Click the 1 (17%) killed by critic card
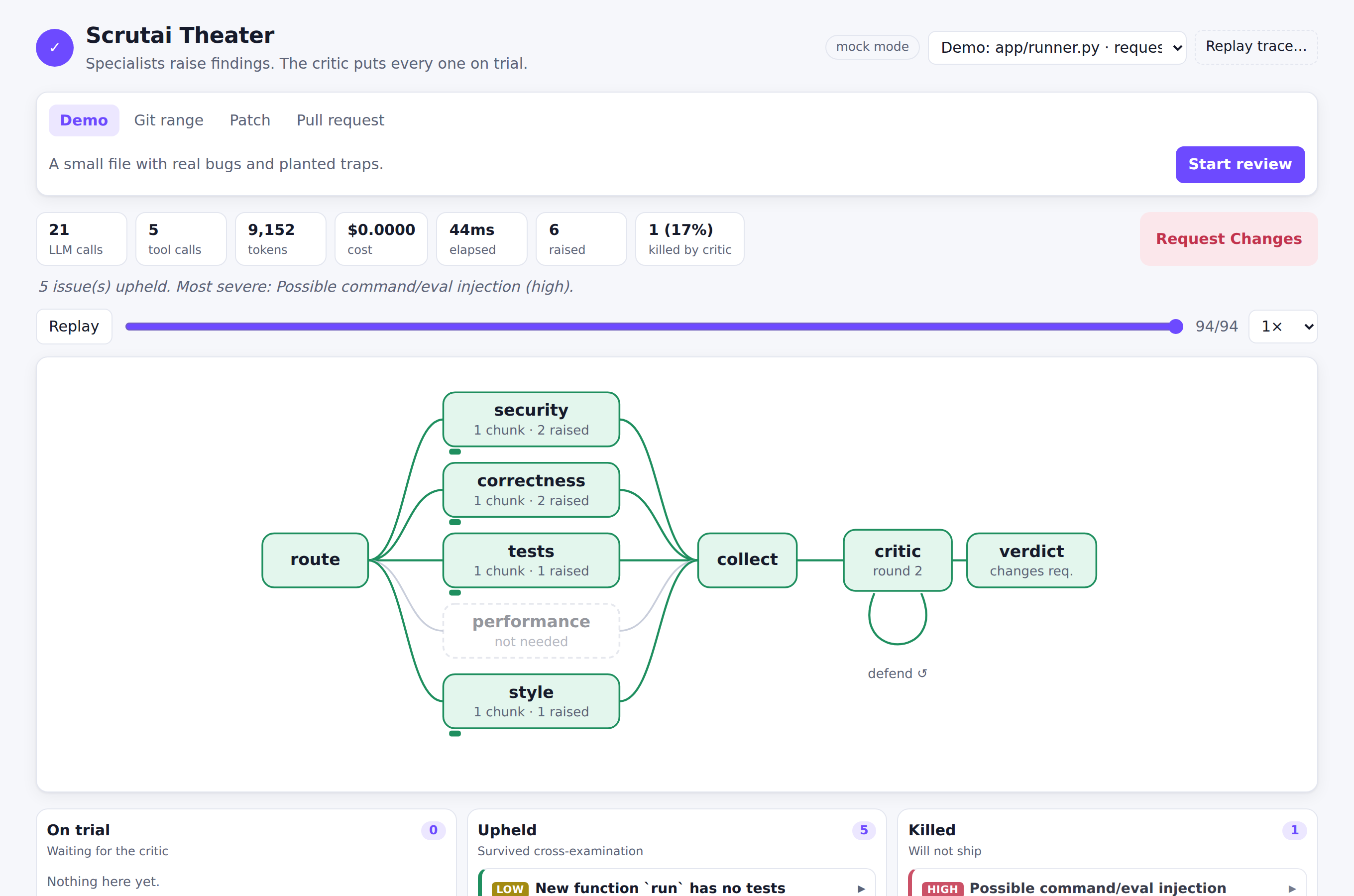 pyautogui.click(x=689, y=239)
